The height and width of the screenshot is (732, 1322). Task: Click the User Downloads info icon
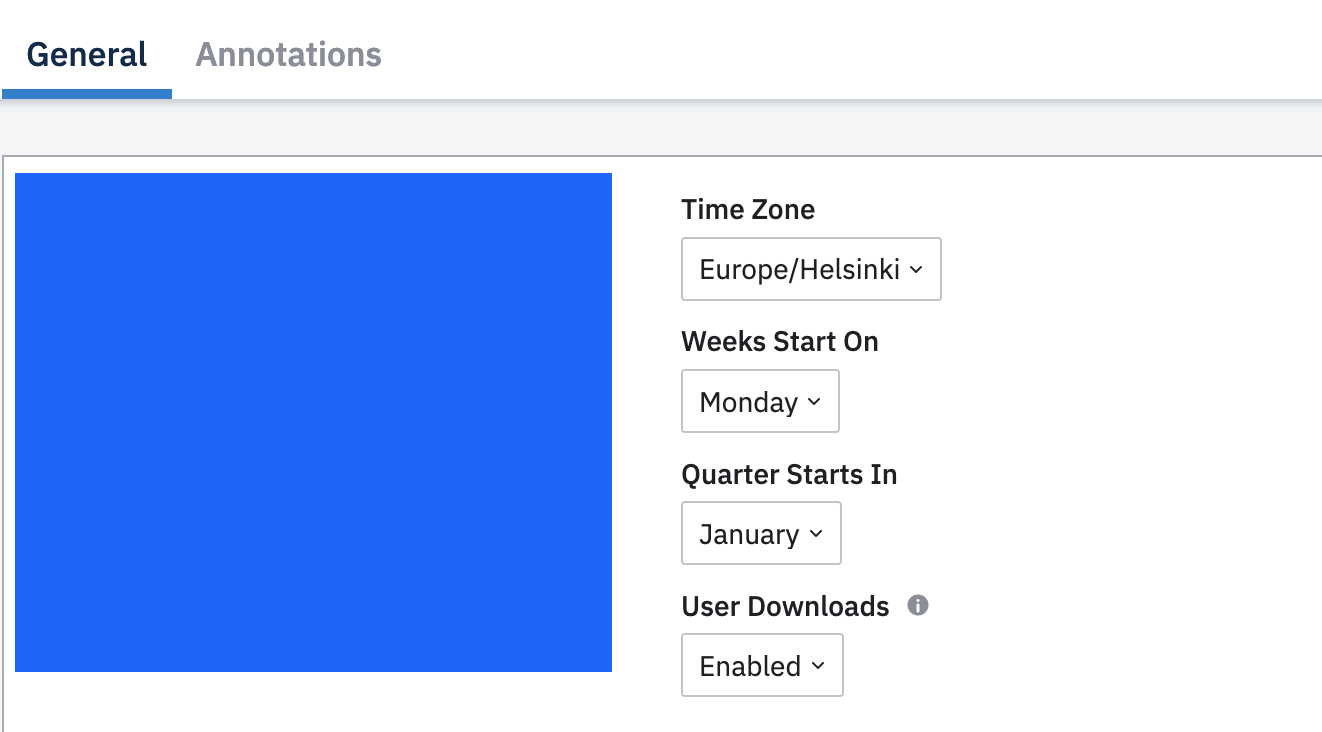[918, 605]
